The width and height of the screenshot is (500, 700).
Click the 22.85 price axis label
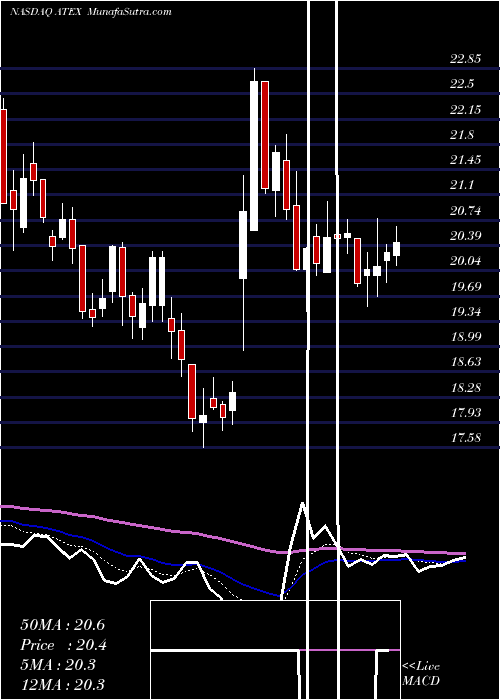click(466, 58)
